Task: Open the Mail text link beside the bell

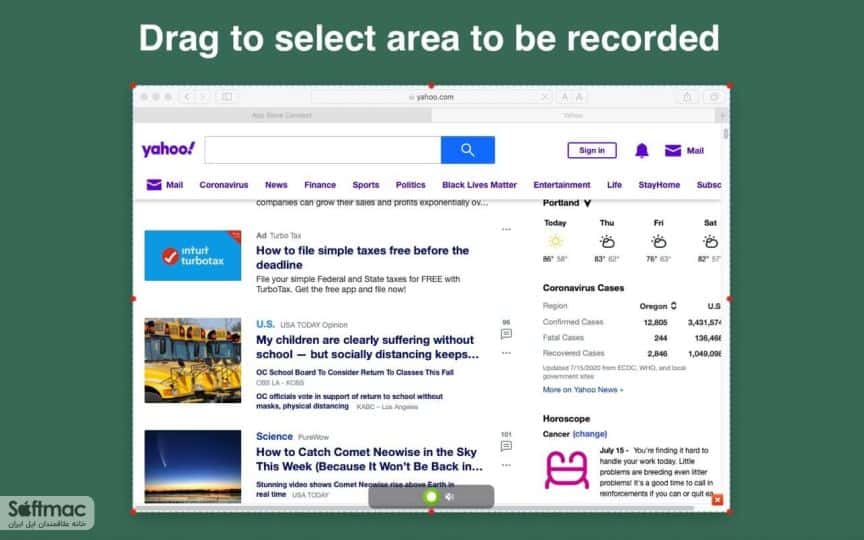Action: [x=695, y=150]
